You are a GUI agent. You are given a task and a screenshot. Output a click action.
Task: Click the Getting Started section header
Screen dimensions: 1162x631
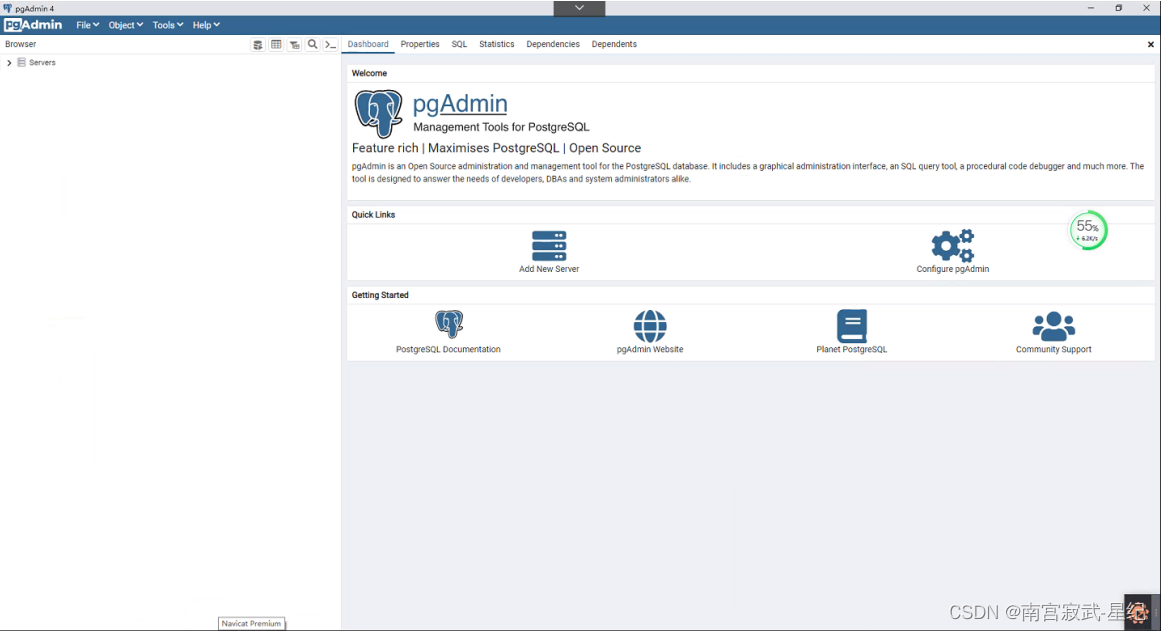pyautogui.click(x=380, y=295)
